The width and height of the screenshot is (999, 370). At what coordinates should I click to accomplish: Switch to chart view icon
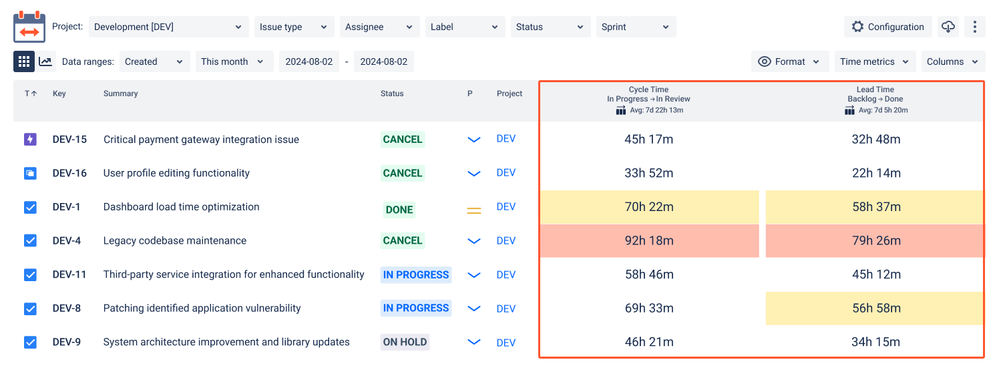[45, 62]
